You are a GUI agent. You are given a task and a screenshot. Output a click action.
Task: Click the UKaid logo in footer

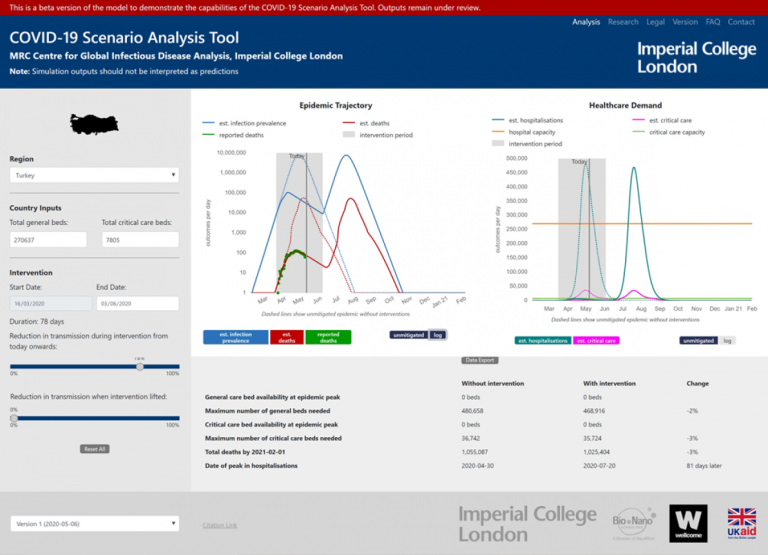[x=741, y=523]
